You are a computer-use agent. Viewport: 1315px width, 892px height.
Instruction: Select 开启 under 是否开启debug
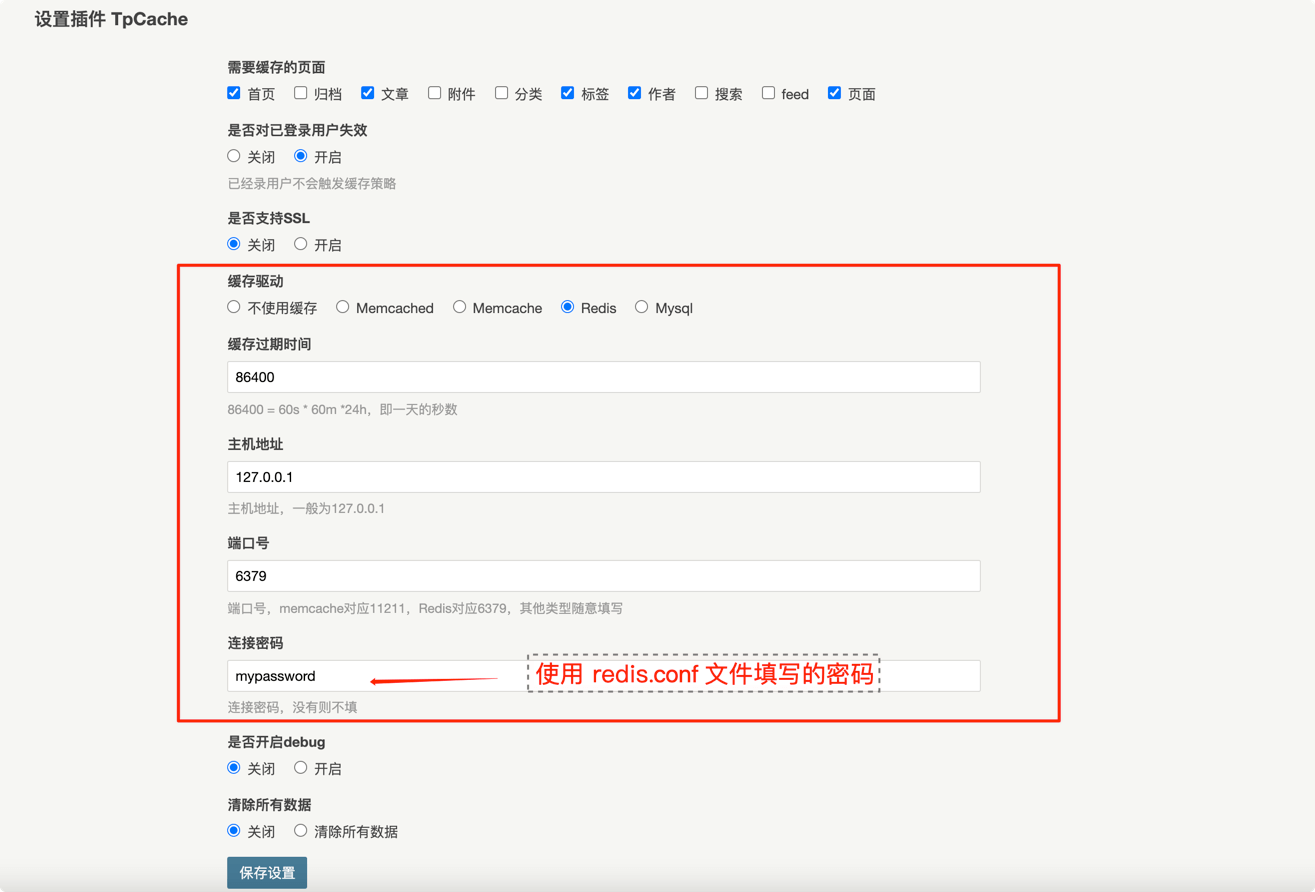(300, 768)
